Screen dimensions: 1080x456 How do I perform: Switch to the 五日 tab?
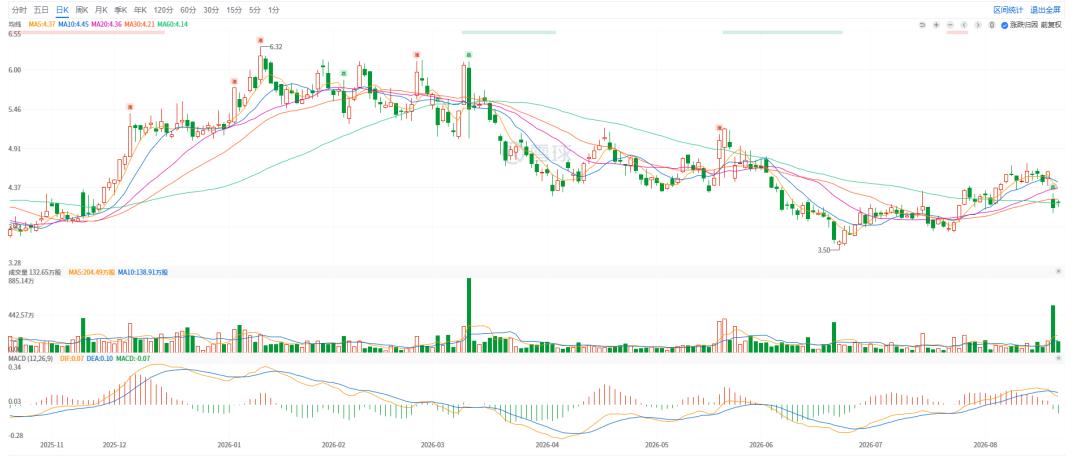point(41,10)
